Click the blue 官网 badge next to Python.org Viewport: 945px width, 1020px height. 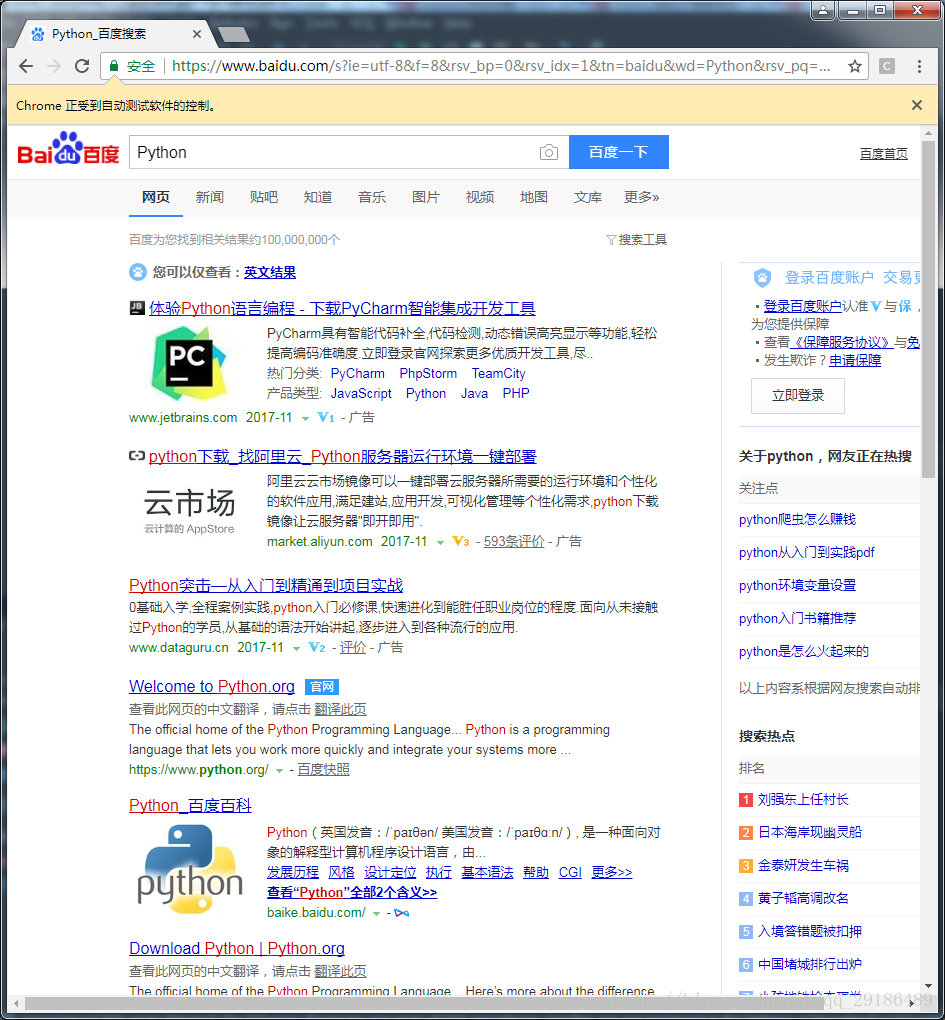[321, 686]
